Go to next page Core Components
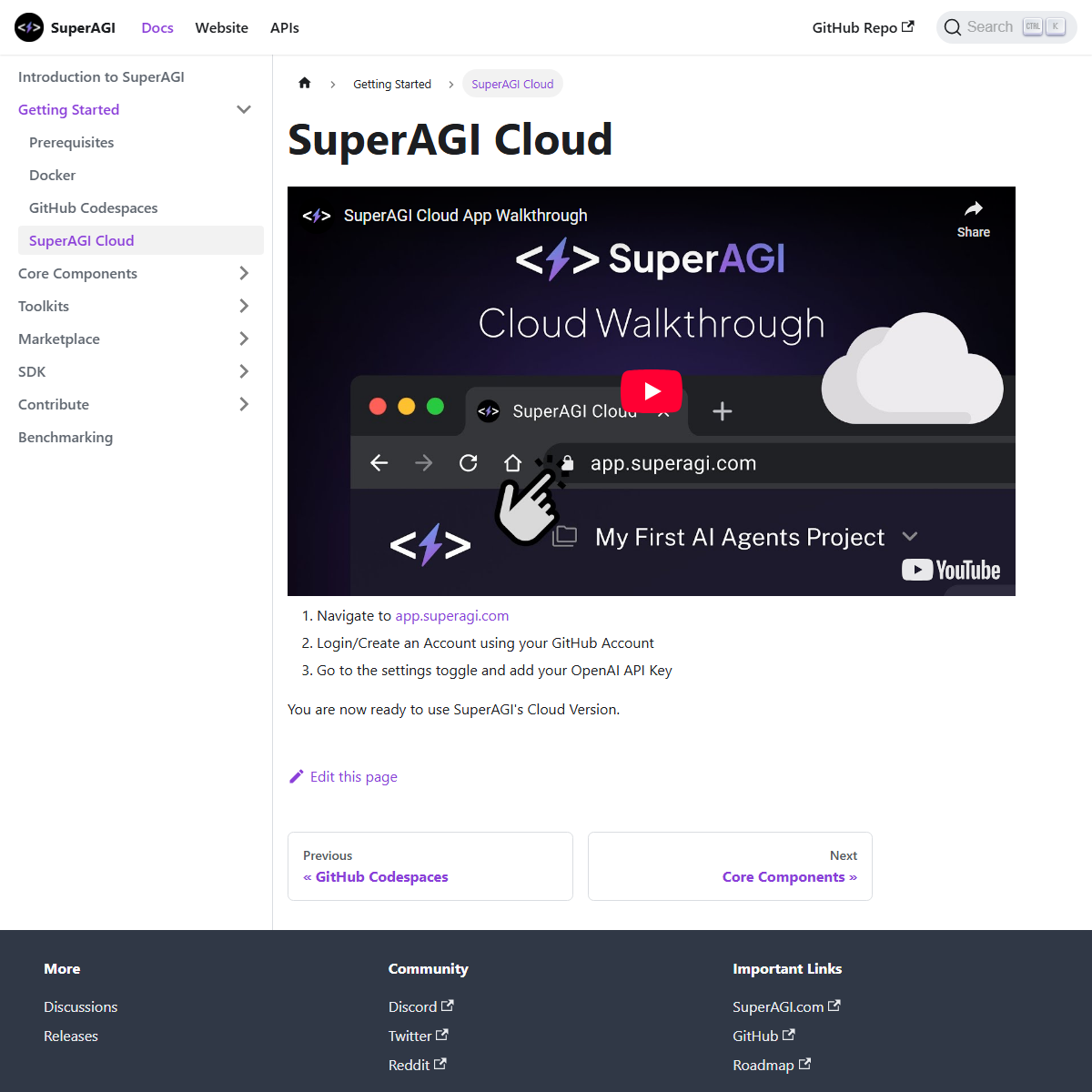This screenshot has height=1092, width=1092. click(730, 866)
